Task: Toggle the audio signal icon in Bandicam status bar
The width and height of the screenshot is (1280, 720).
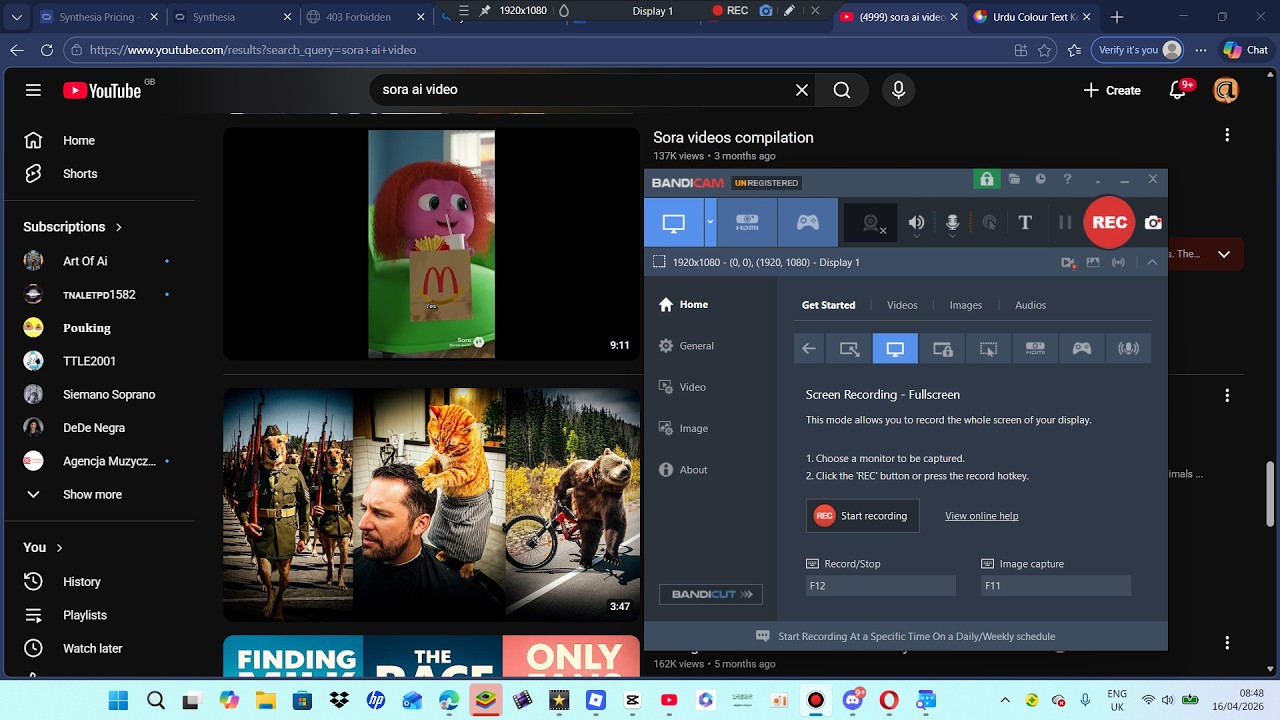Action: pyautogui.click(x=1118, y=262)
